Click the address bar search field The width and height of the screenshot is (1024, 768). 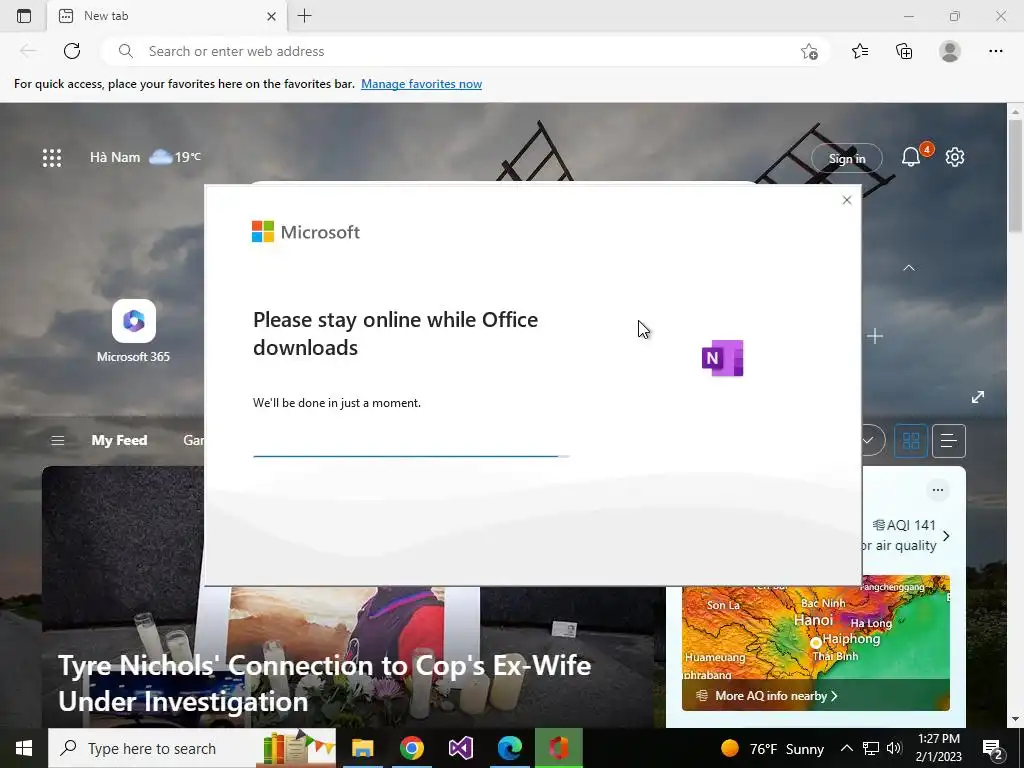(x=464, y=51)
